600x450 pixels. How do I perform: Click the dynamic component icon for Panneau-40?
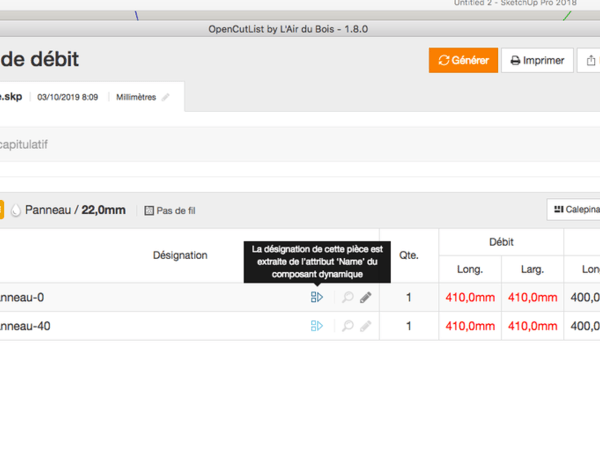click(316, 326)
